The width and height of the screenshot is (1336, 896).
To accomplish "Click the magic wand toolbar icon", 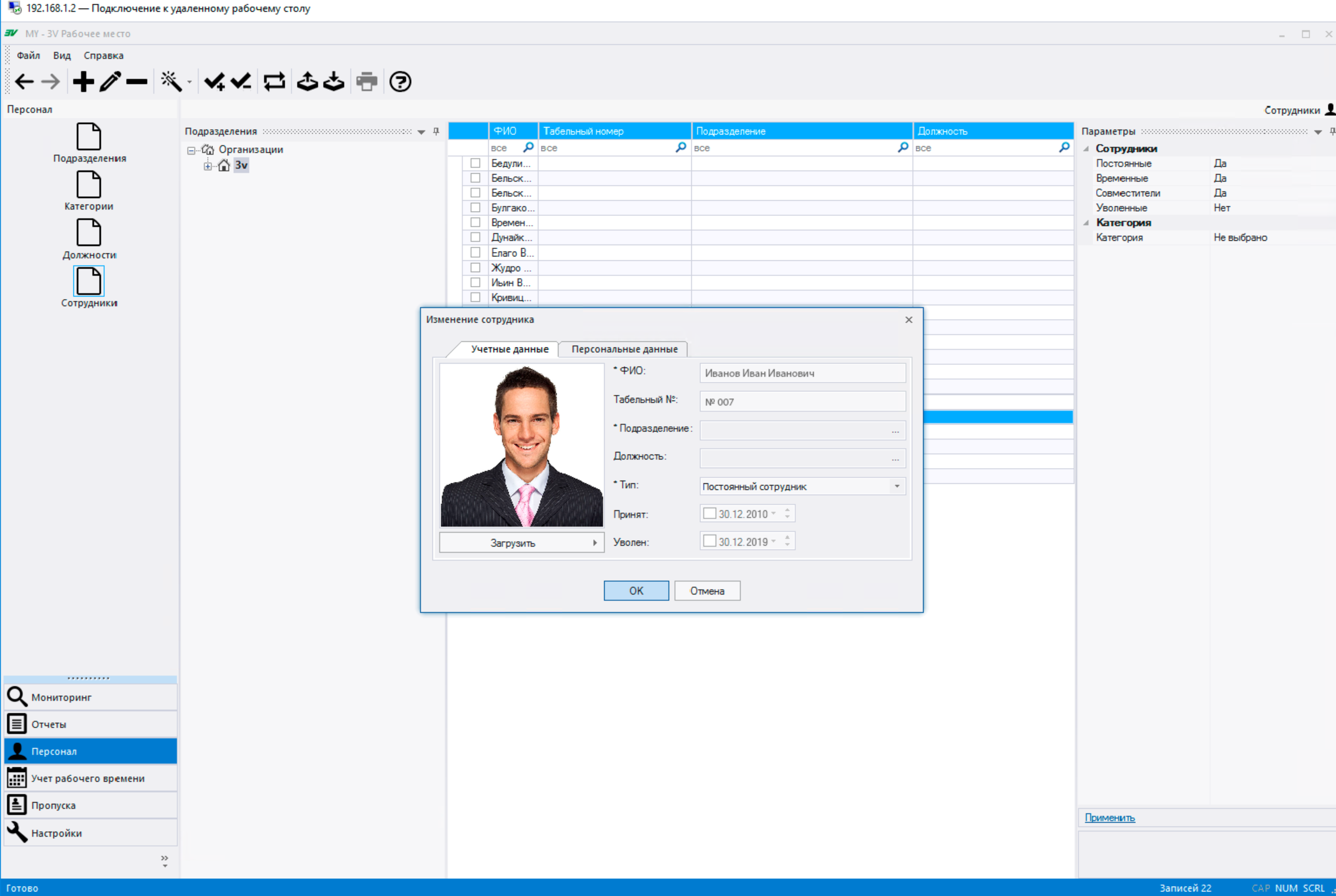I will click(171, 82).
